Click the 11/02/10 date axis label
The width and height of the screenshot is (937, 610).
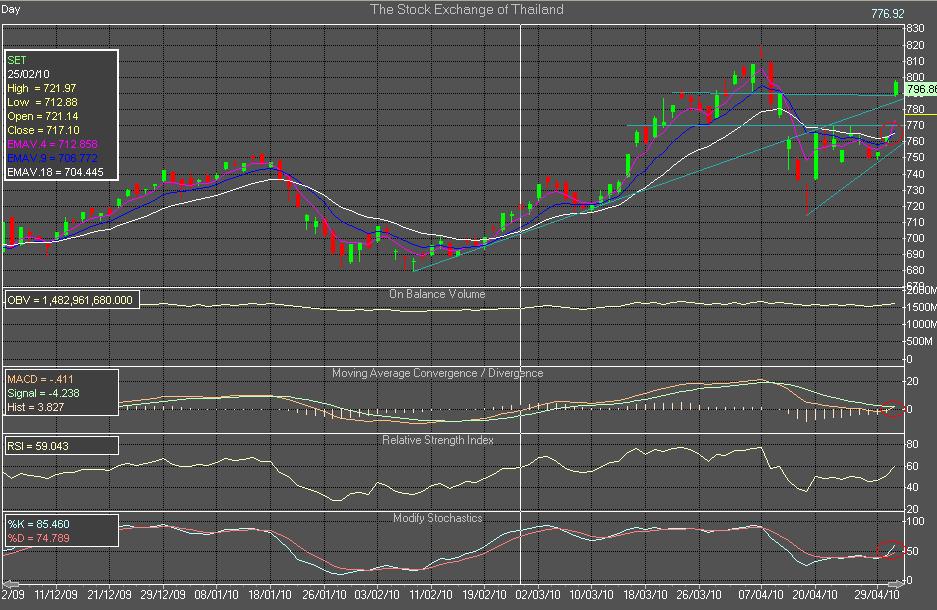point(431,595)
